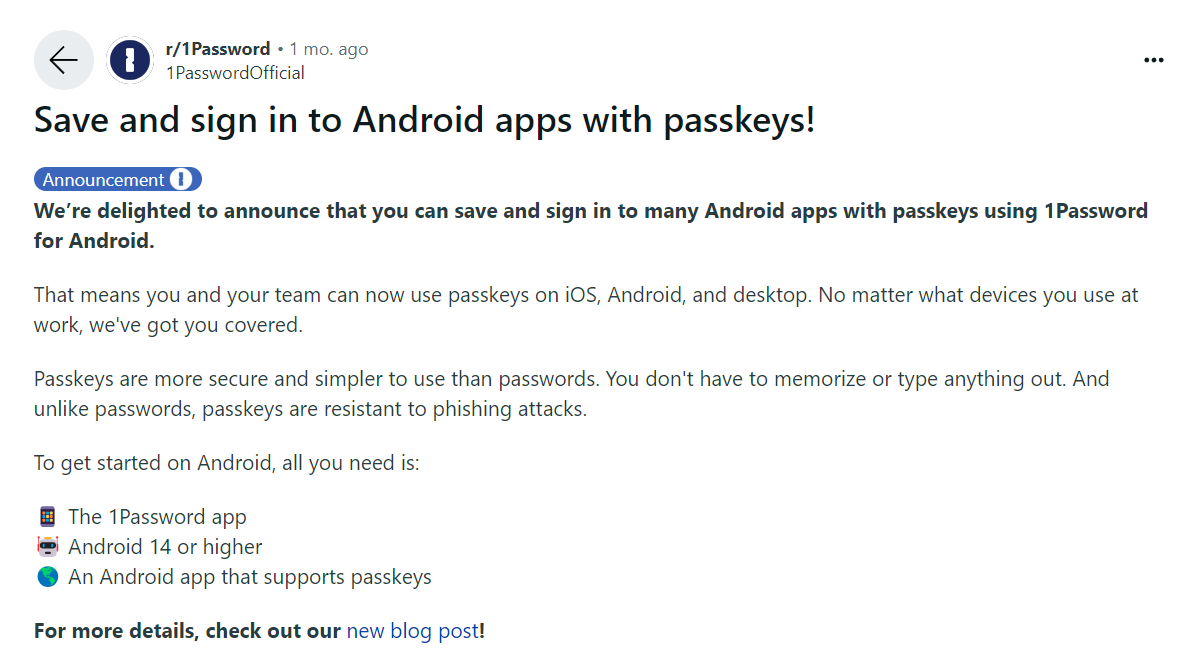
Task: Go to the r/1Password subreddit name link
Action: (217, 49)
